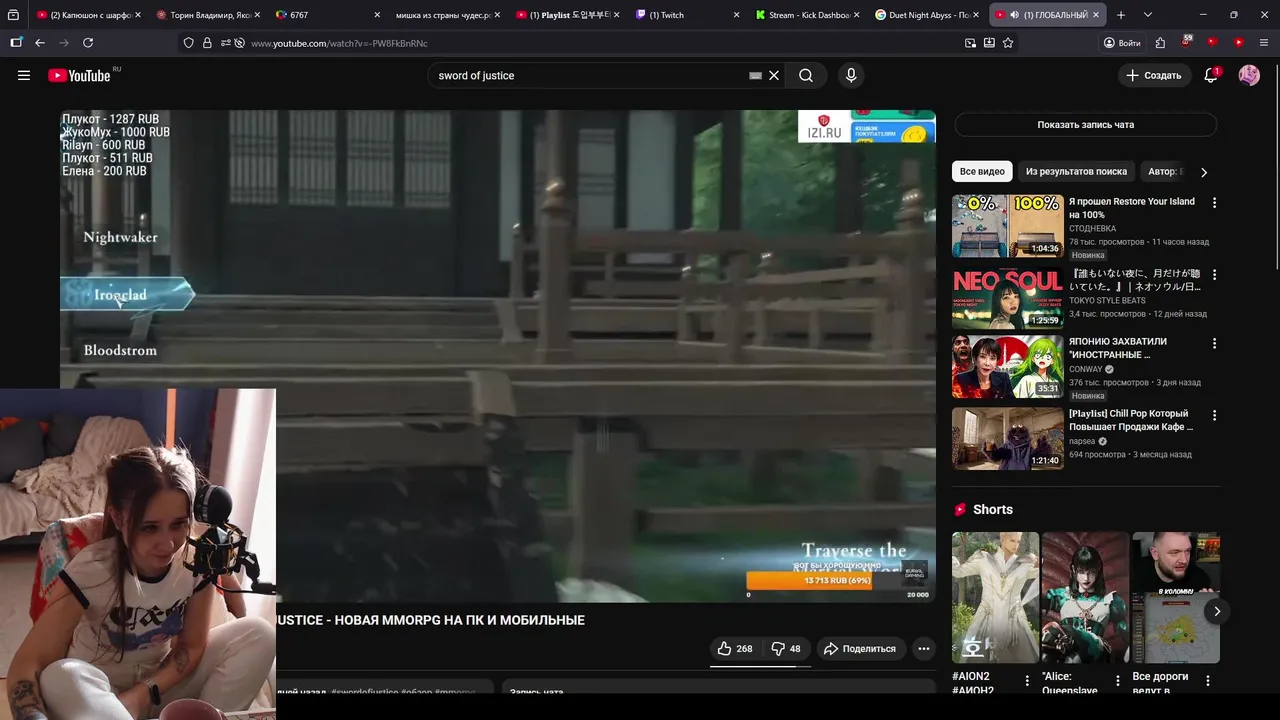The width and height of the screenshot is (1280, 720).
Task: Click the orange donation goal progress bar
Action: click(x=837, y=580)
